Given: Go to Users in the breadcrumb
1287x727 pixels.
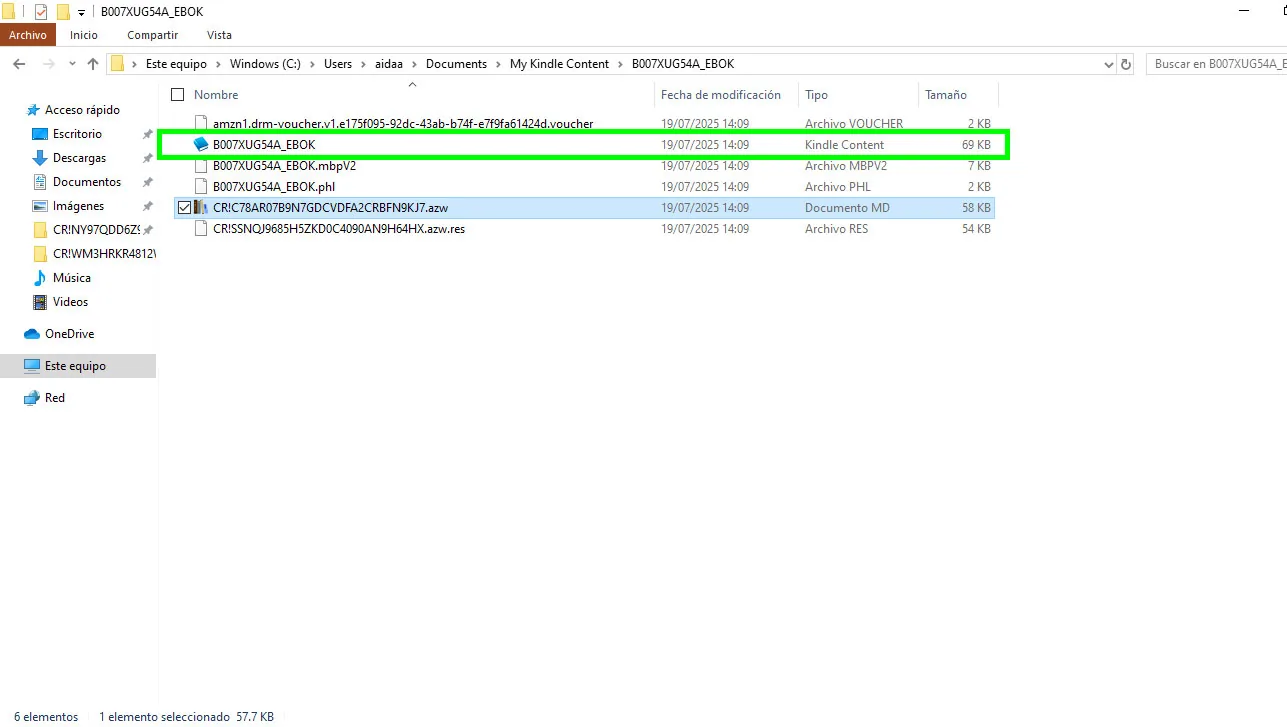Looking at the screenshot, I should coord(338,64).
